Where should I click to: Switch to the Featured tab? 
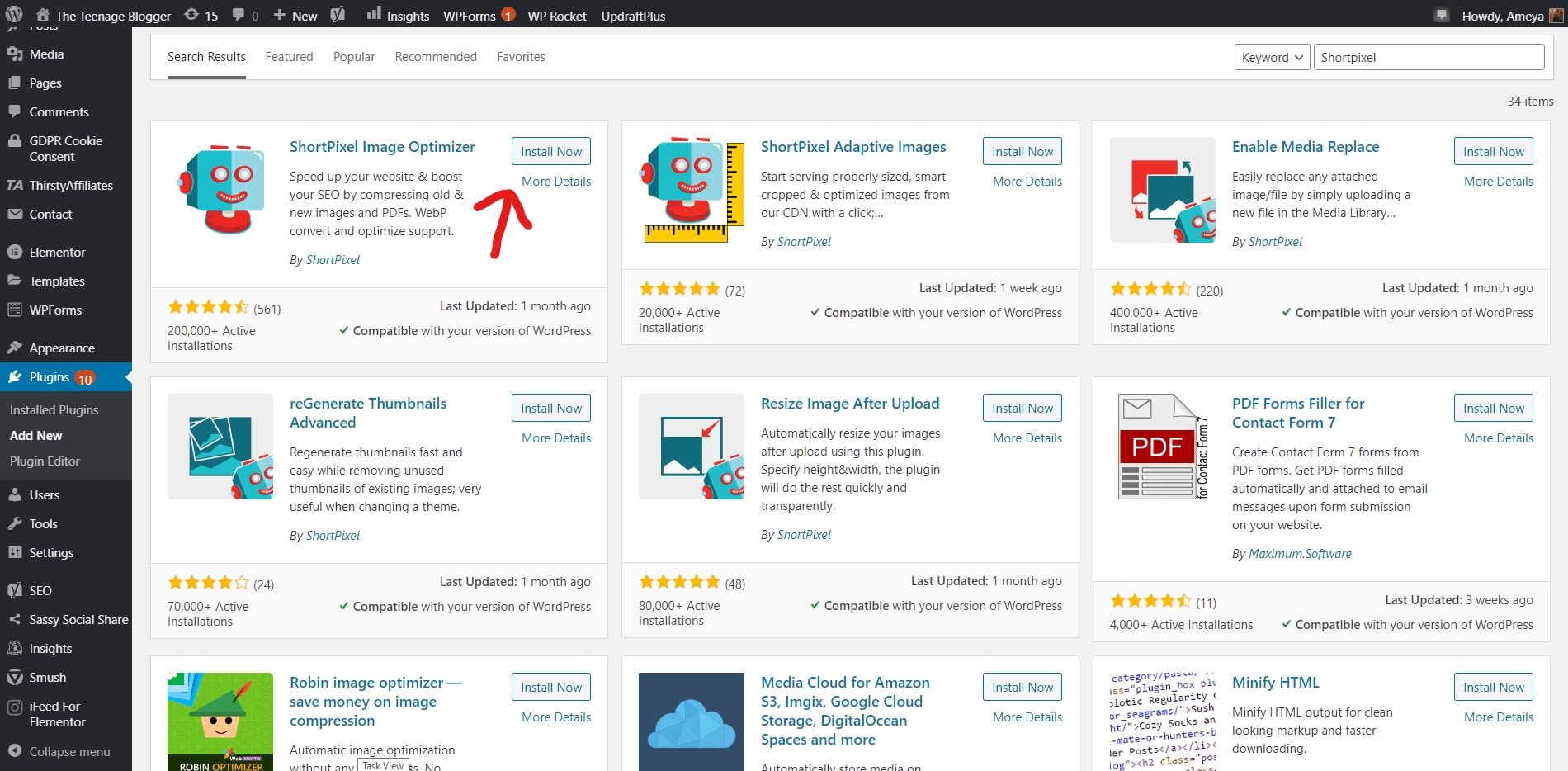(289, 57)
